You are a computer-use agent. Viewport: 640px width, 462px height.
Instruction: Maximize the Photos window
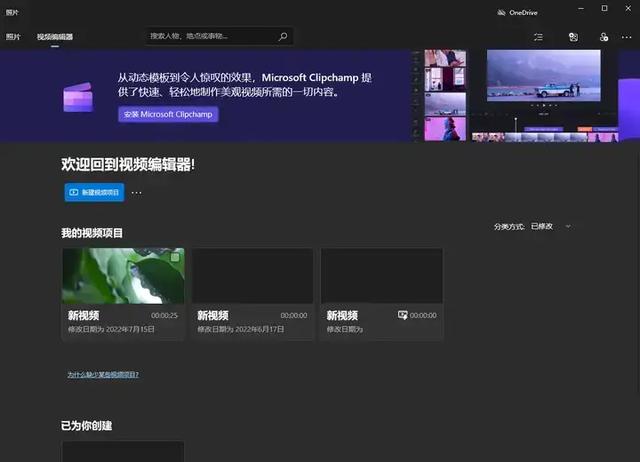click(x=604, y=9)
